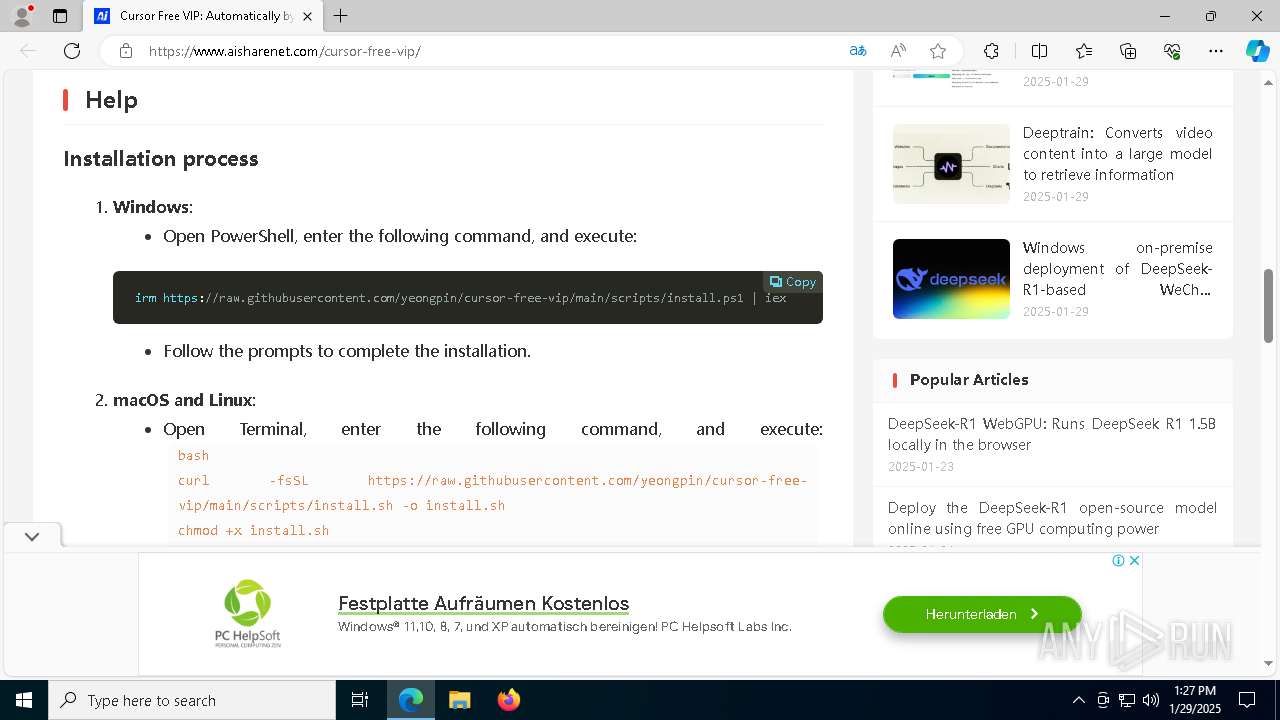
Task: Click the chmod +x install.sh line
Action: tap(253, 530)
